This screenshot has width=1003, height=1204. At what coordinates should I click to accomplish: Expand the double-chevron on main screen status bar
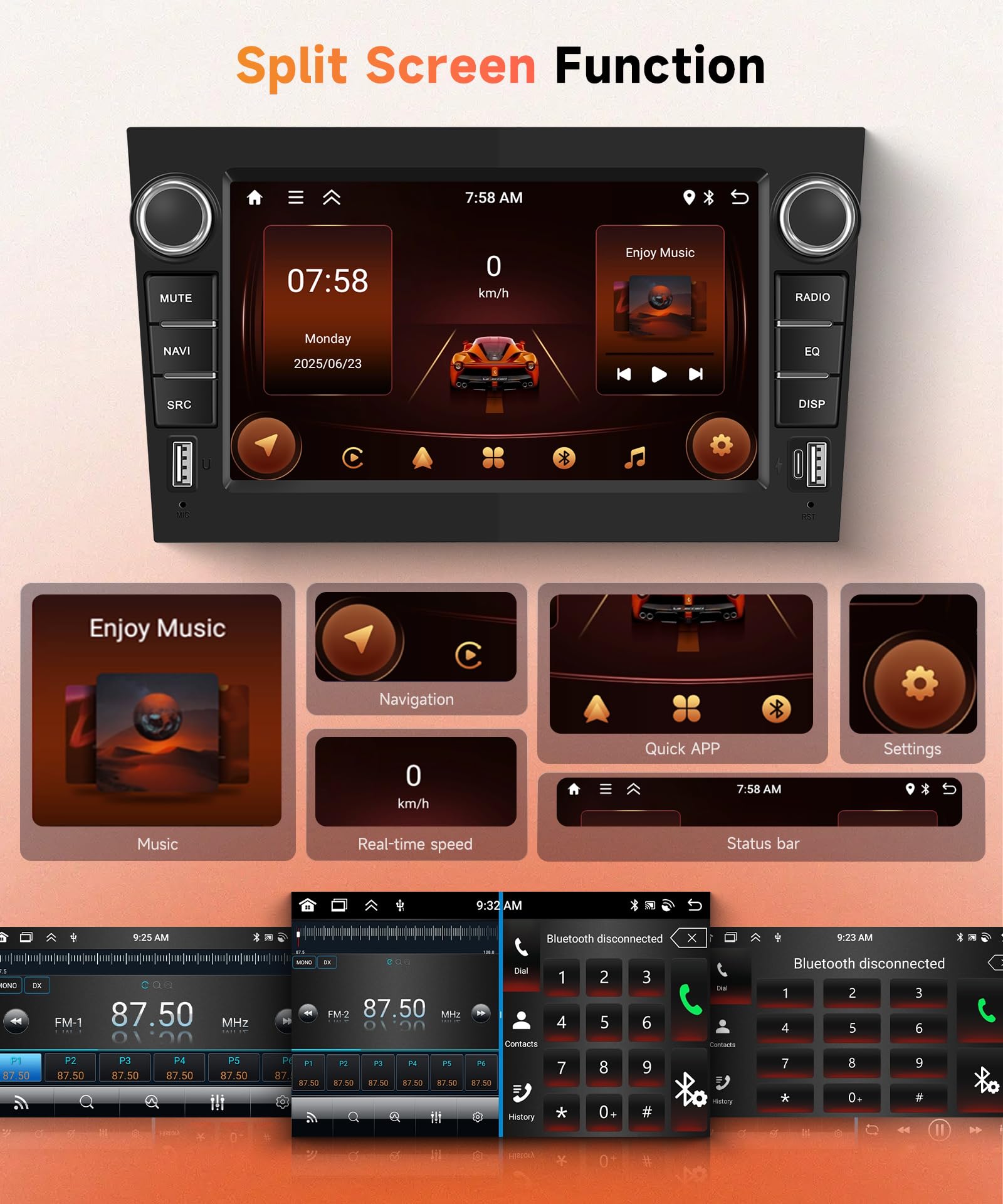[x=332, y=198]
